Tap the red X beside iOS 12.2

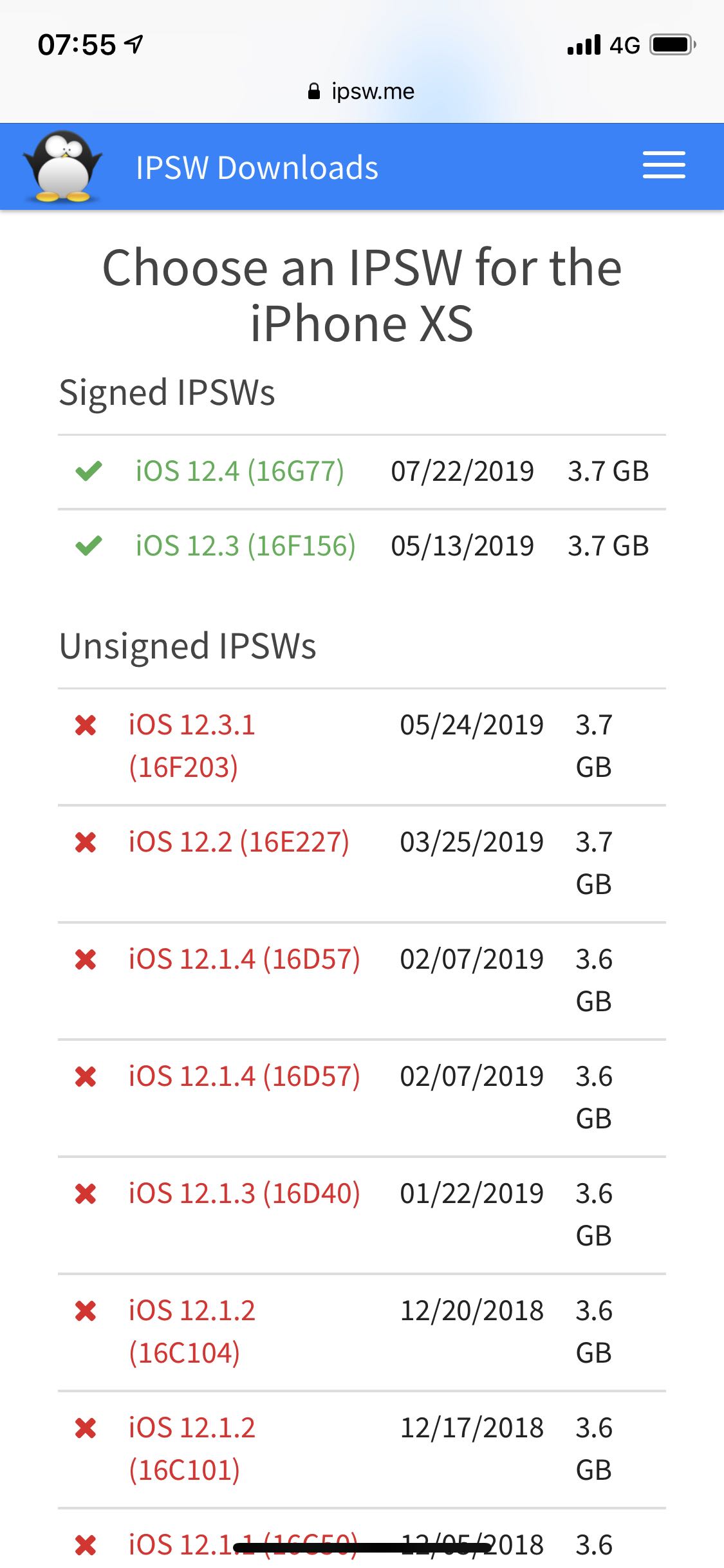coord(86,843)
